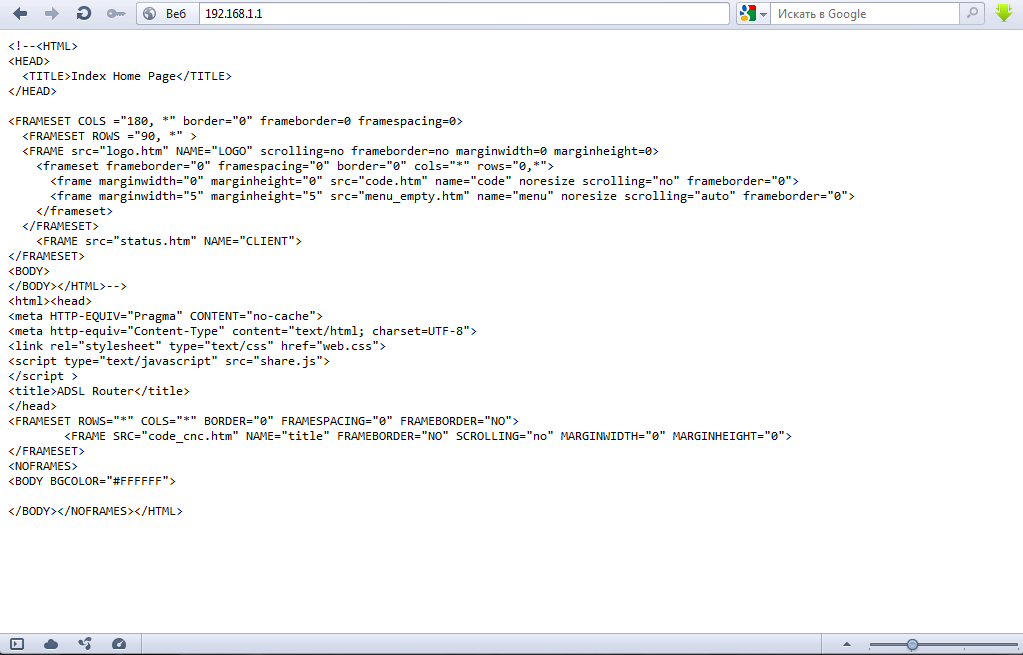Toggle the side panel from status bar
Screen dimensions: 1023x655
pyautogui.click(x=17, y=644)
